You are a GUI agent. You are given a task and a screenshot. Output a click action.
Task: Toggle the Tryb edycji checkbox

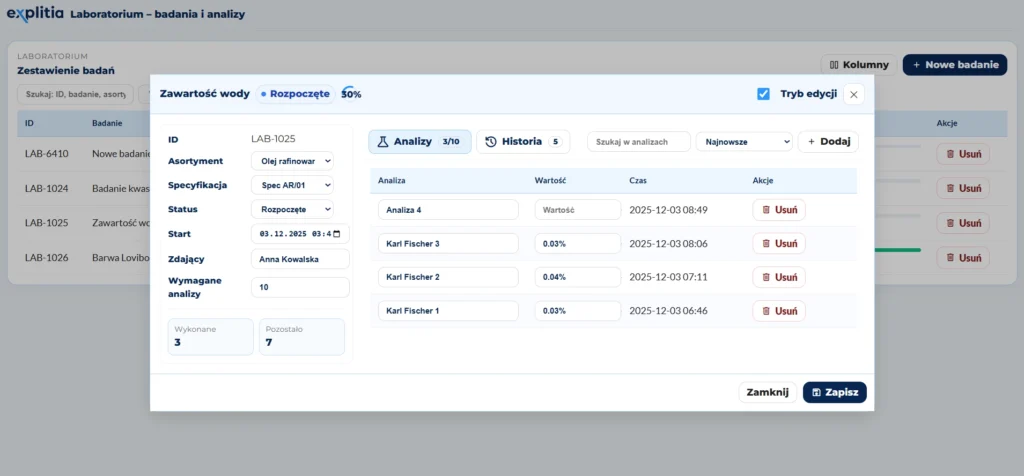tap(763, 94)
